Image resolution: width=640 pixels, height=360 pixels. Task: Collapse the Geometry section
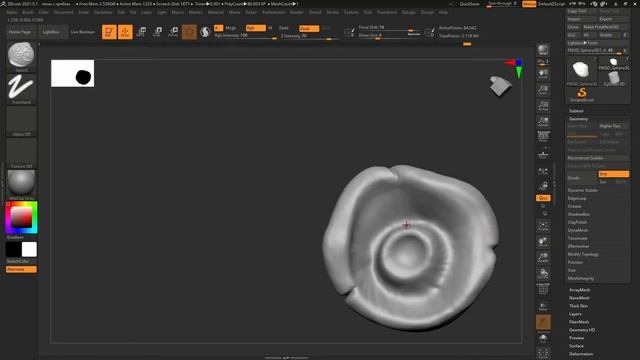[579, 119]
